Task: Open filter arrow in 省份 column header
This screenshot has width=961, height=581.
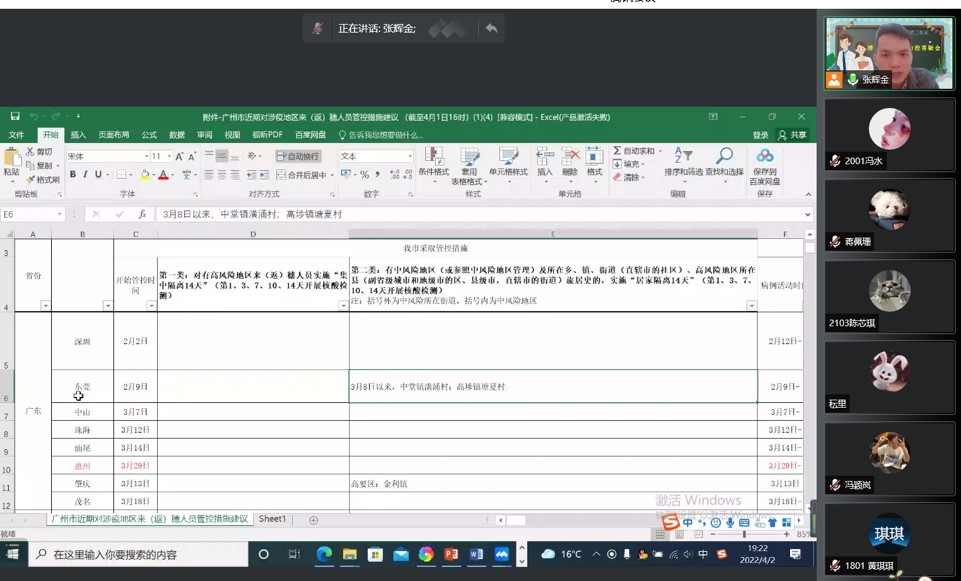Action: point(45,306)
